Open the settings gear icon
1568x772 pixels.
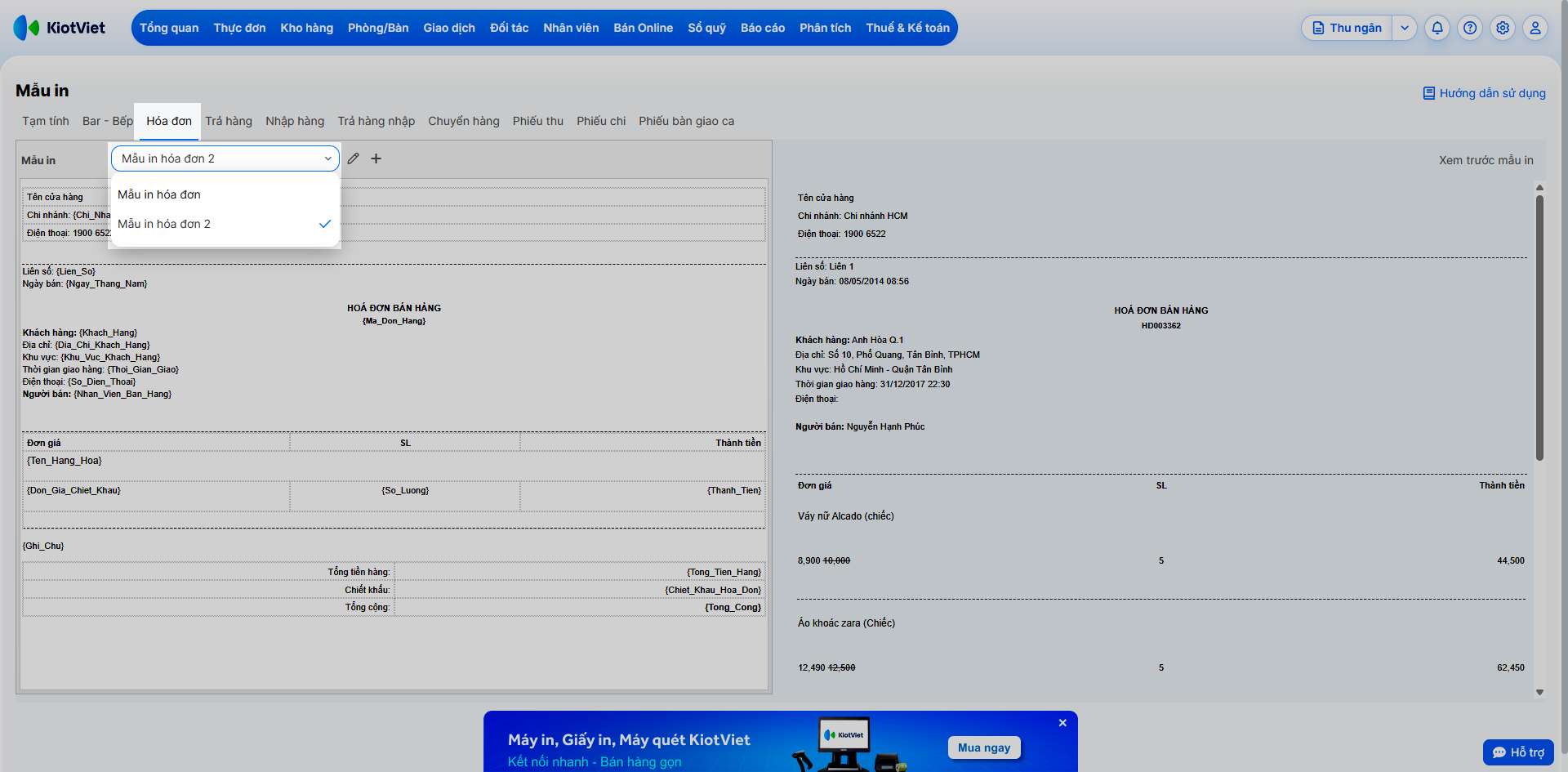click(x=1503, y=28)
